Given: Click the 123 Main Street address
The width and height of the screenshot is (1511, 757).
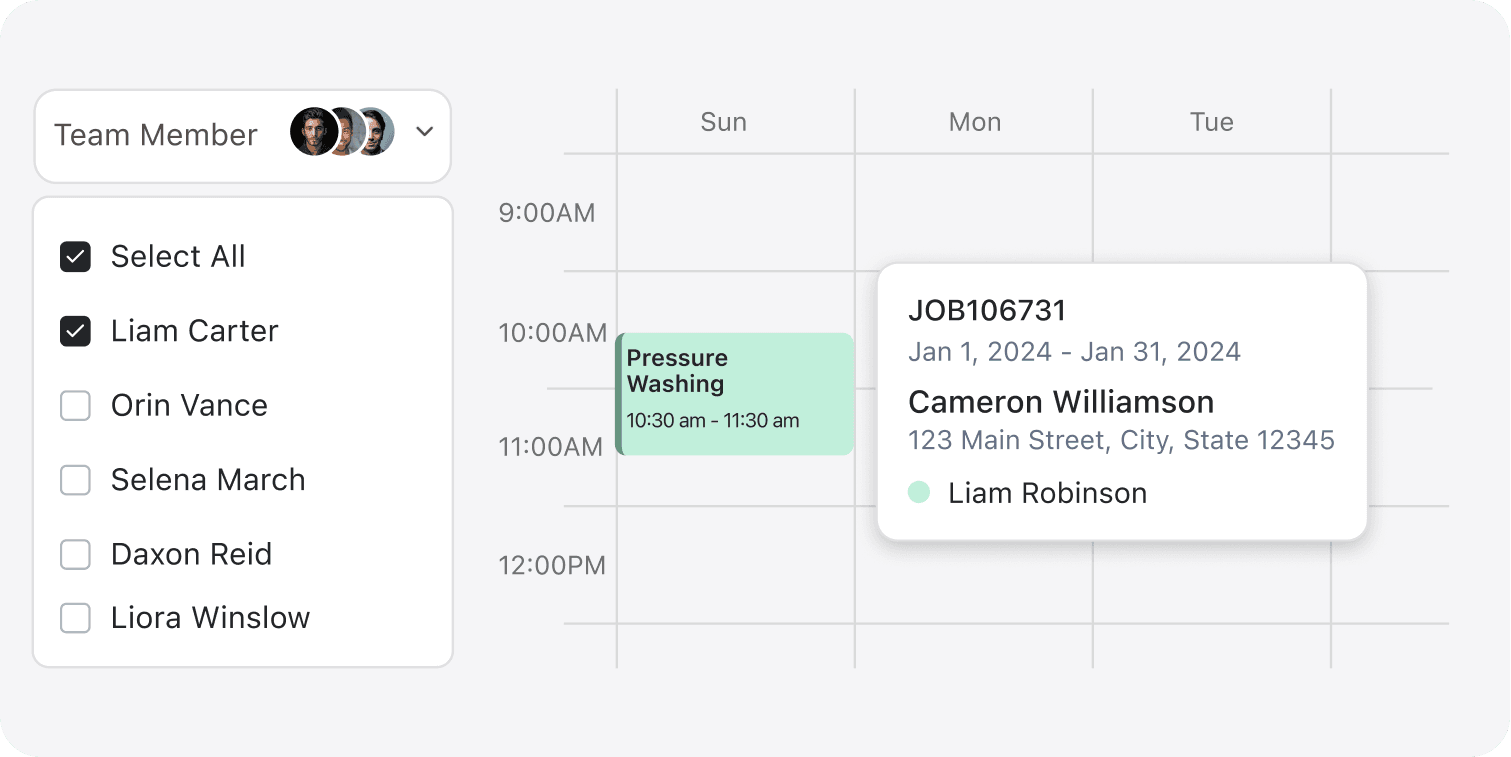Looking at the screenshot, I should tap(1121, 440).
